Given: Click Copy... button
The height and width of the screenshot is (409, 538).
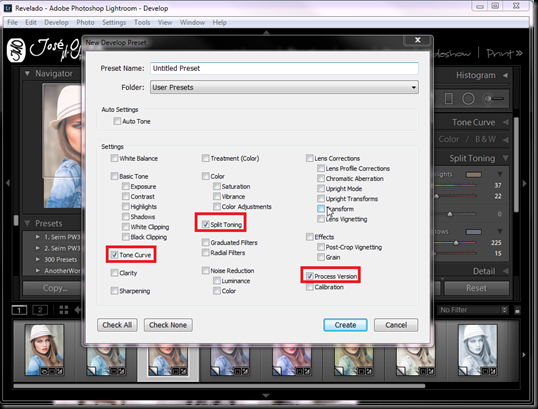Looking at the screenshot, I should click(x=51, y=288).
